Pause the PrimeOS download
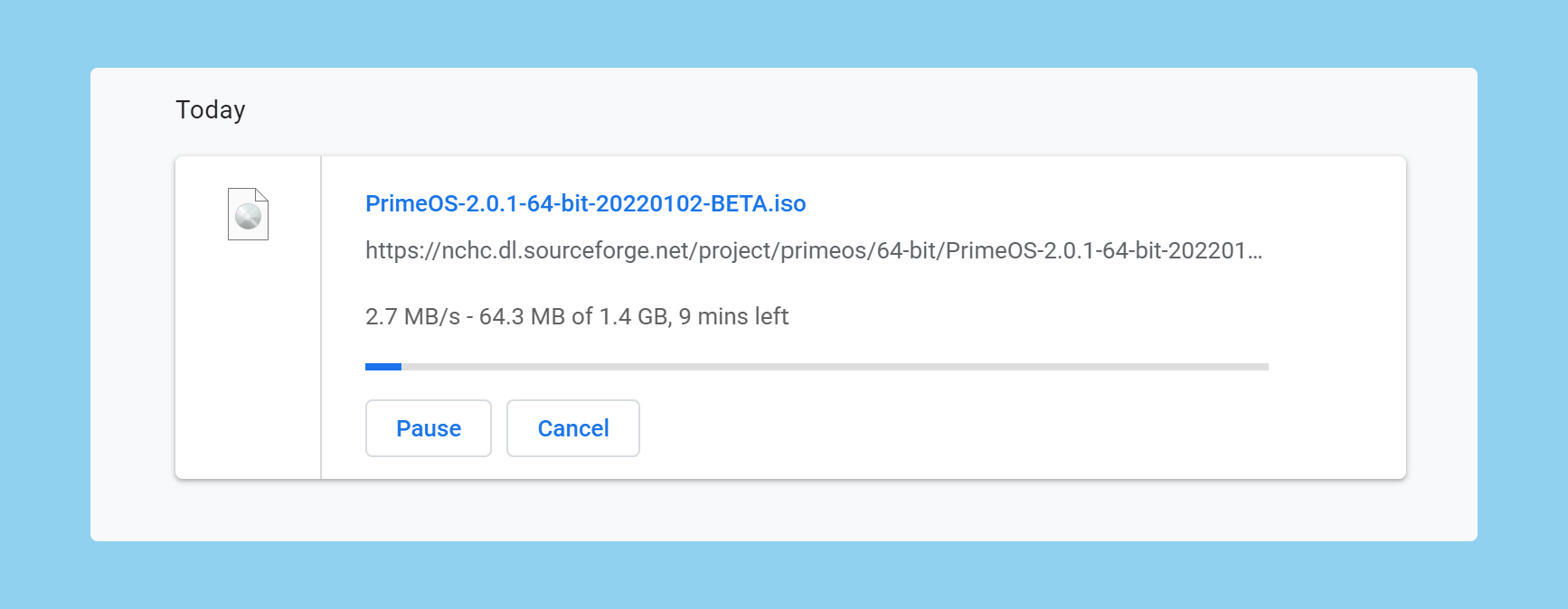 [x=429, y=428]
